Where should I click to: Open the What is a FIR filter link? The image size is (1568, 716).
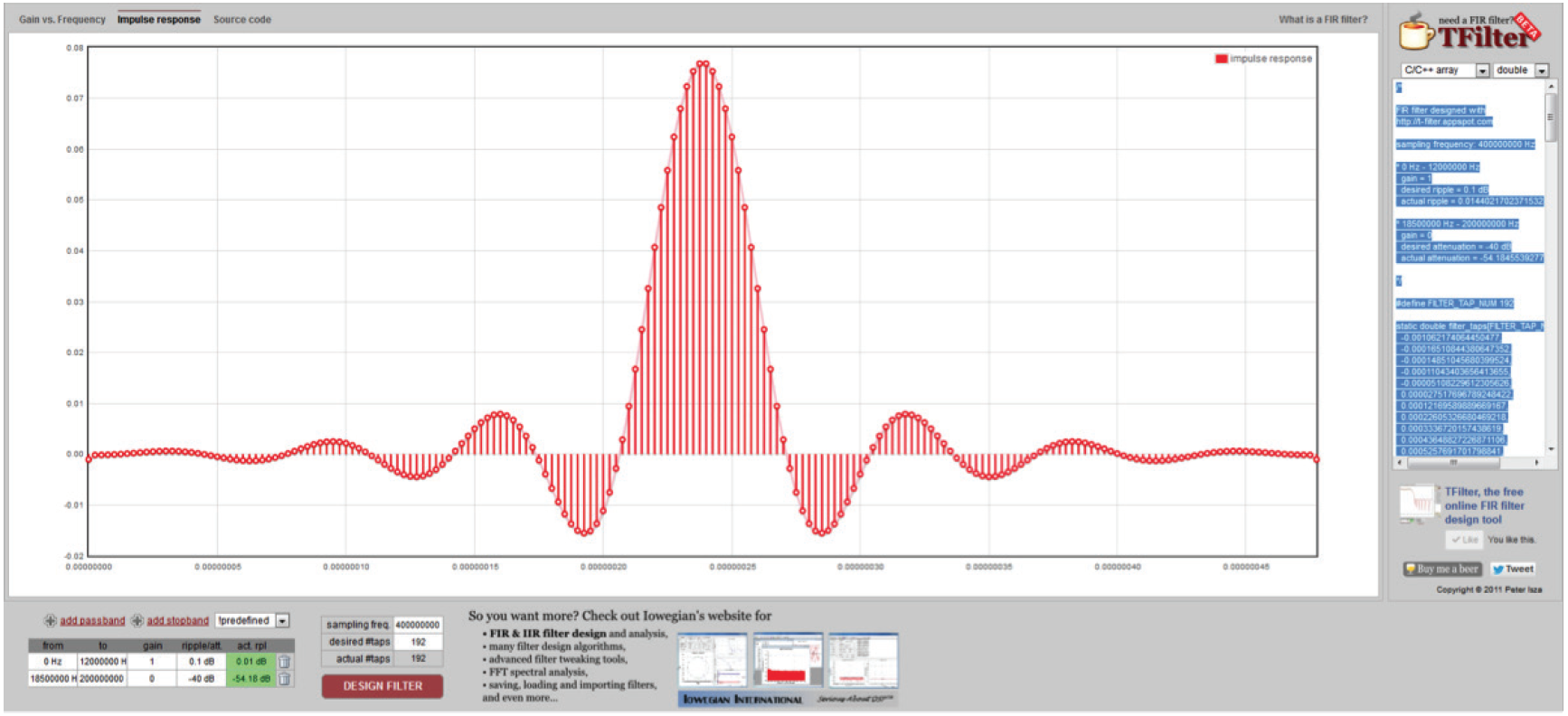1322,20
